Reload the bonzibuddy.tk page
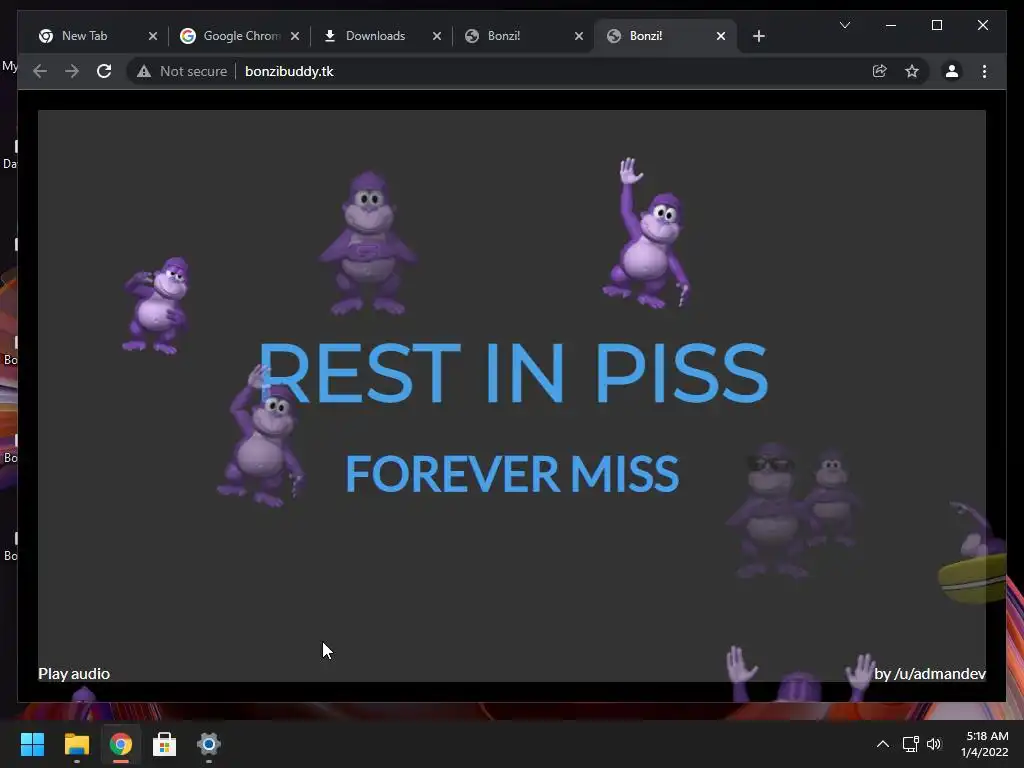This screenshot has width=1024, height=768. click(104, 71)
